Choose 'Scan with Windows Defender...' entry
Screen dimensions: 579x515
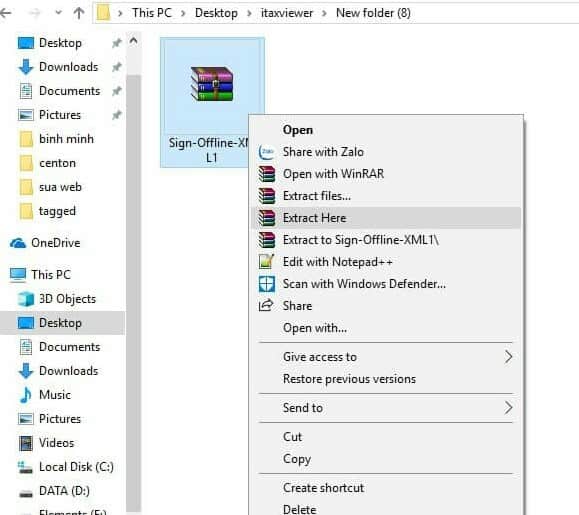386,284
